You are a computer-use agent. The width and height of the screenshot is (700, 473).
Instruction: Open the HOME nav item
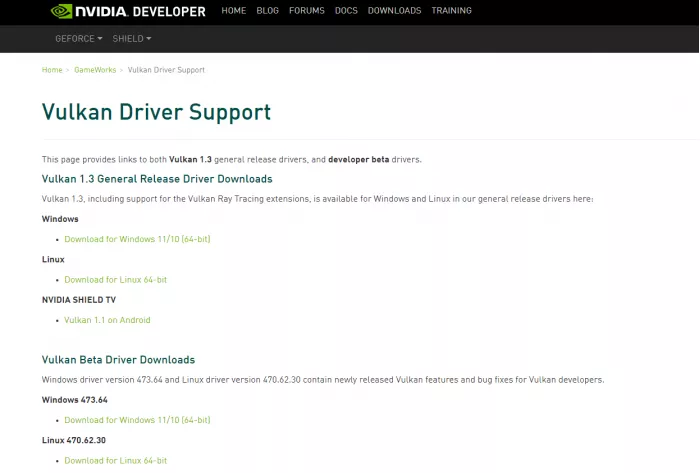pos(233,11)
